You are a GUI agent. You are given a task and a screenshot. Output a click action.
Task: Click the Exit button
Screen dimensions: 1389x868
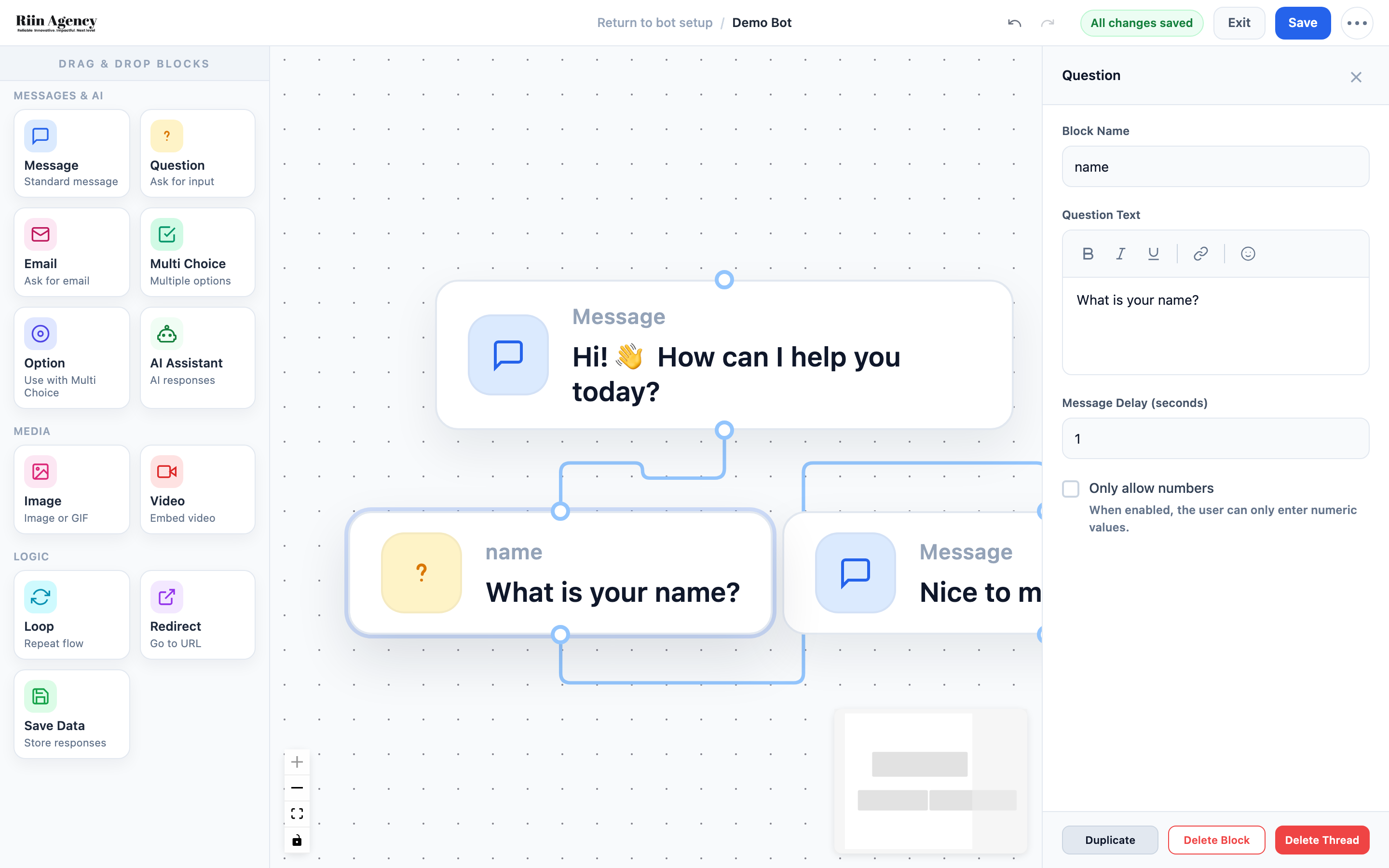1239,23
